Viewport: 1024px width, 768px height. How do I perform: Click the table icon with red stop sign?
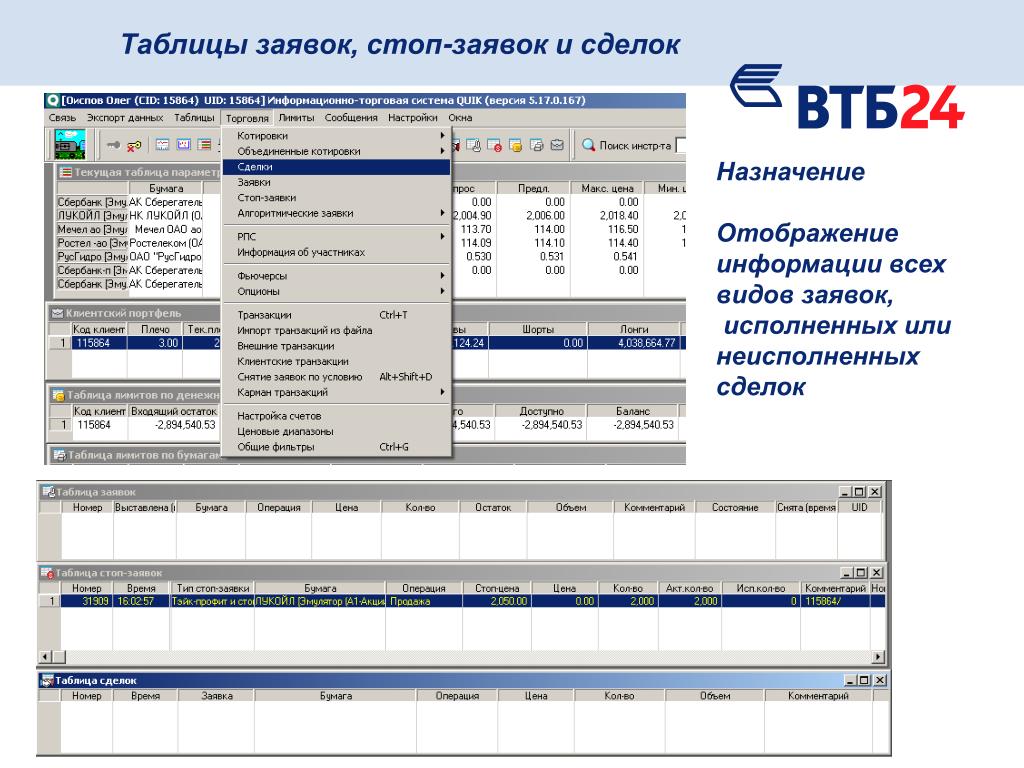494,145
